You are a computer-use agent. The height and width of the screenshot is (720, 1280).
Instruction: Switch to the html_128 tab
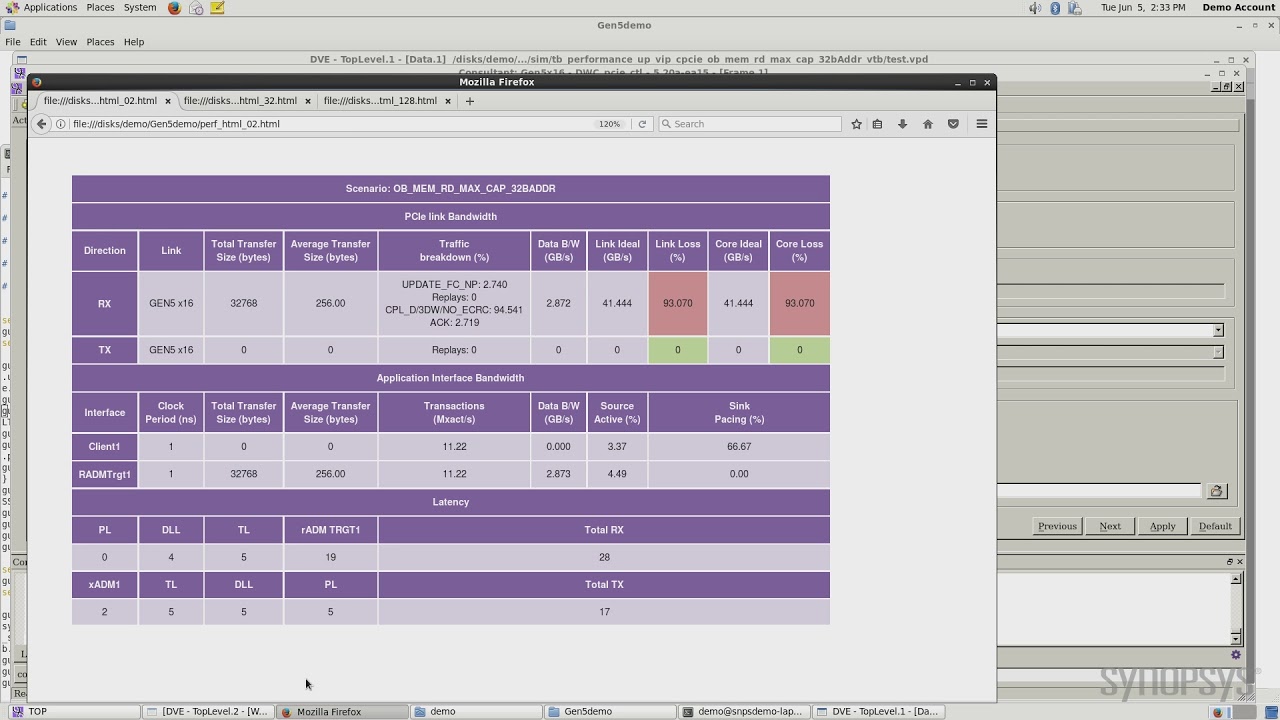tap(380, 101)
